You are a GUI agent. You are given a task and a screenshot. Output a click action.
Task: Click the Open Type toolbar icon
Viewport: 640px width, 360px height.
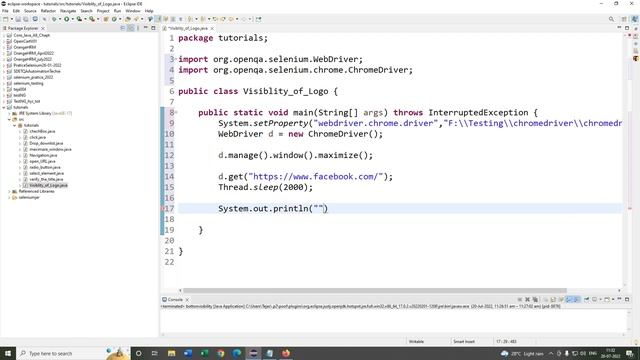pos(128,19)
